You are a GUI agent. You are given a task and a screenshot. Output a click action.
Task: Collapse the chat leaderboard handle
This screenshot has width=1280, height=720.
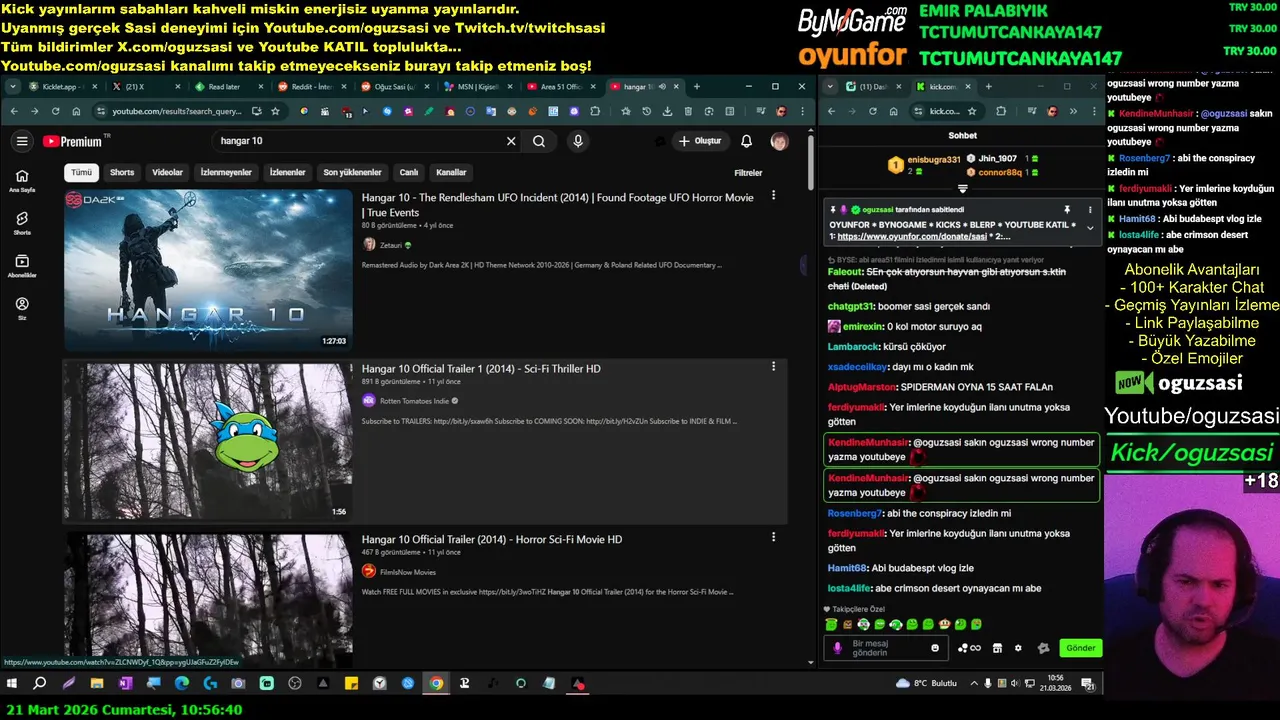coord(963,189)
